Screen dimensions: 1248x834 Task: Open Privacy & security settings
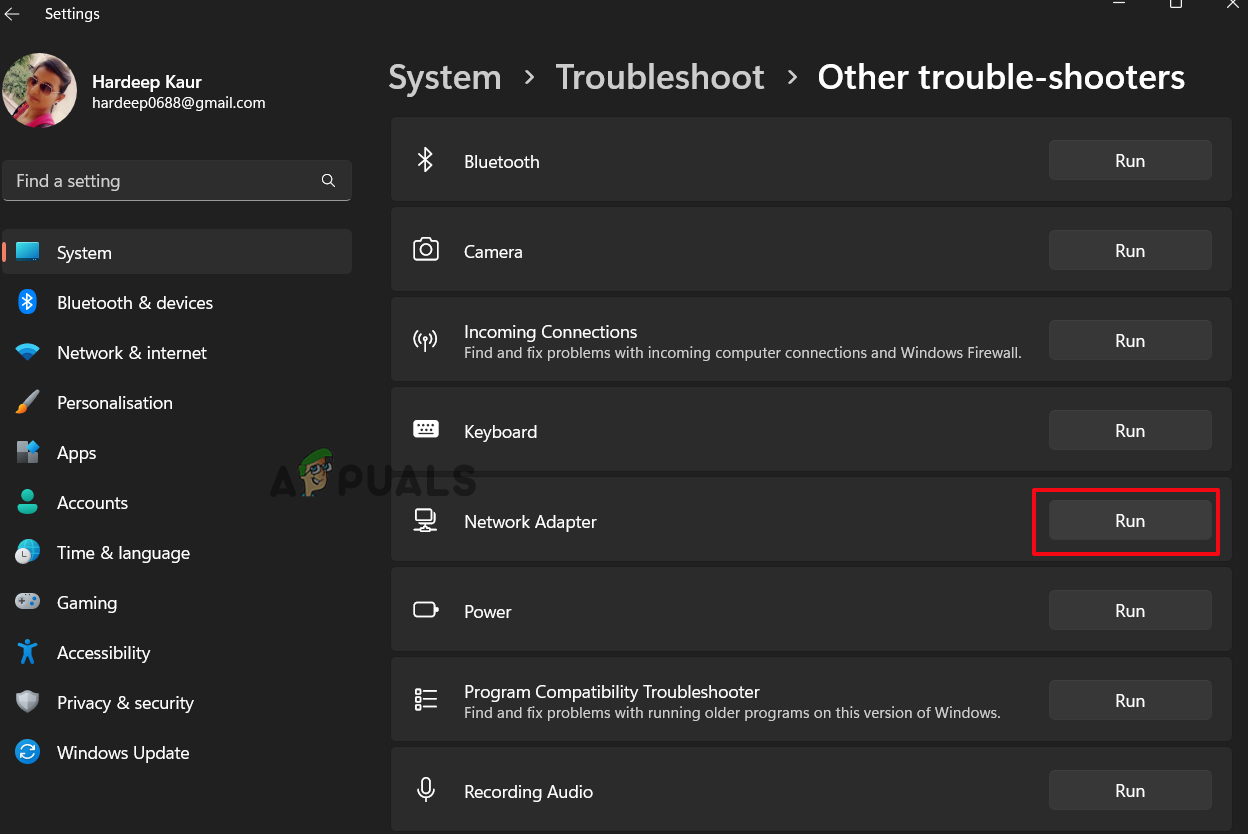pyautogui.click(x=125, y=702)
